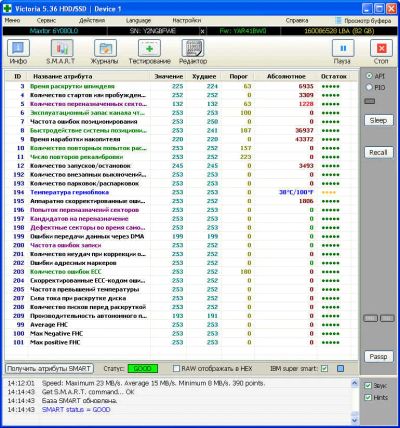The width and height of the screenshot is (400, 428).
Task: Sort by the Порог column header
Action: pyautogui.click(x=238, y=76)
